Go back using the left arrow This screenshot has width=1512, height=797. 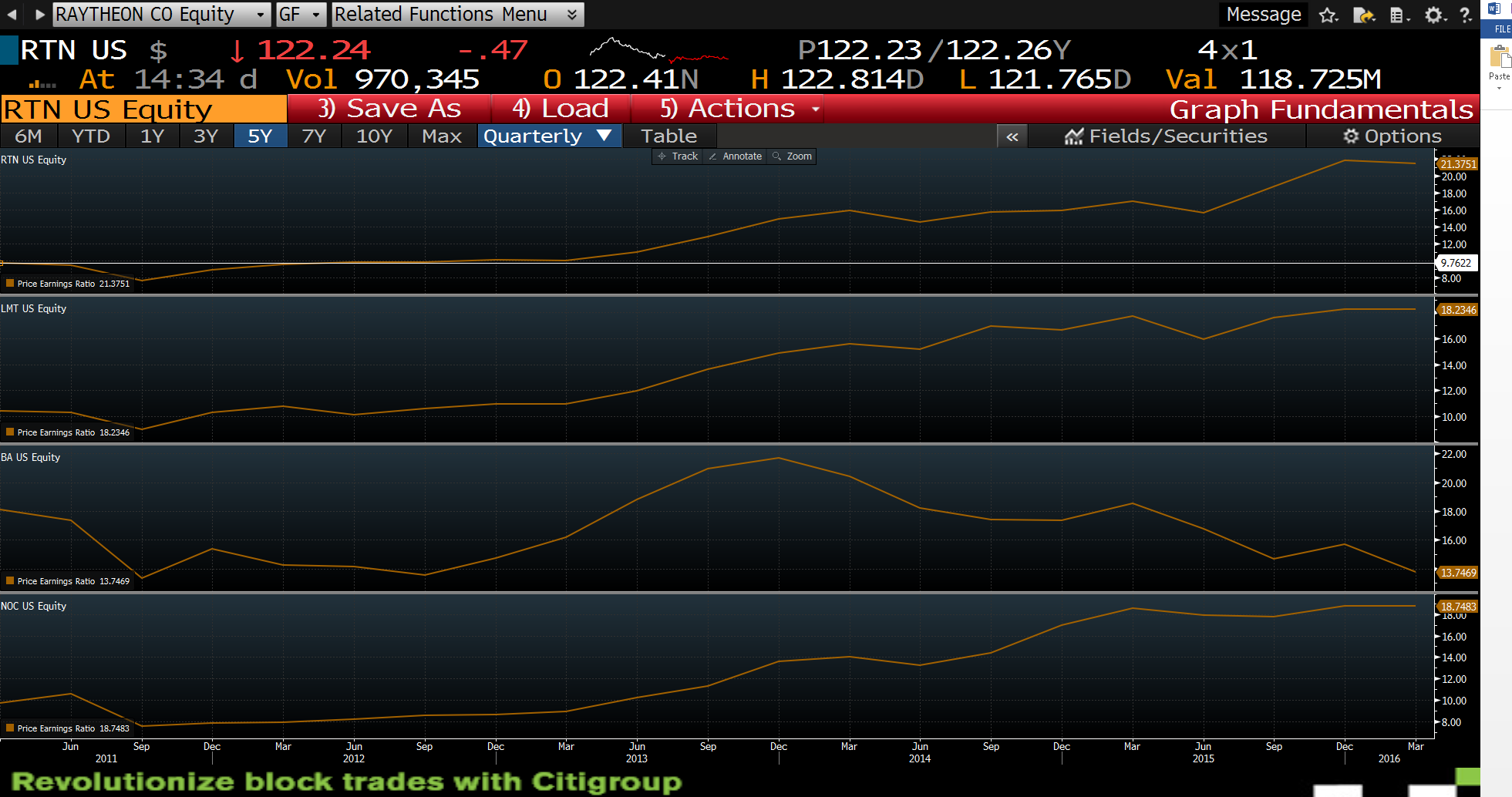12,14
